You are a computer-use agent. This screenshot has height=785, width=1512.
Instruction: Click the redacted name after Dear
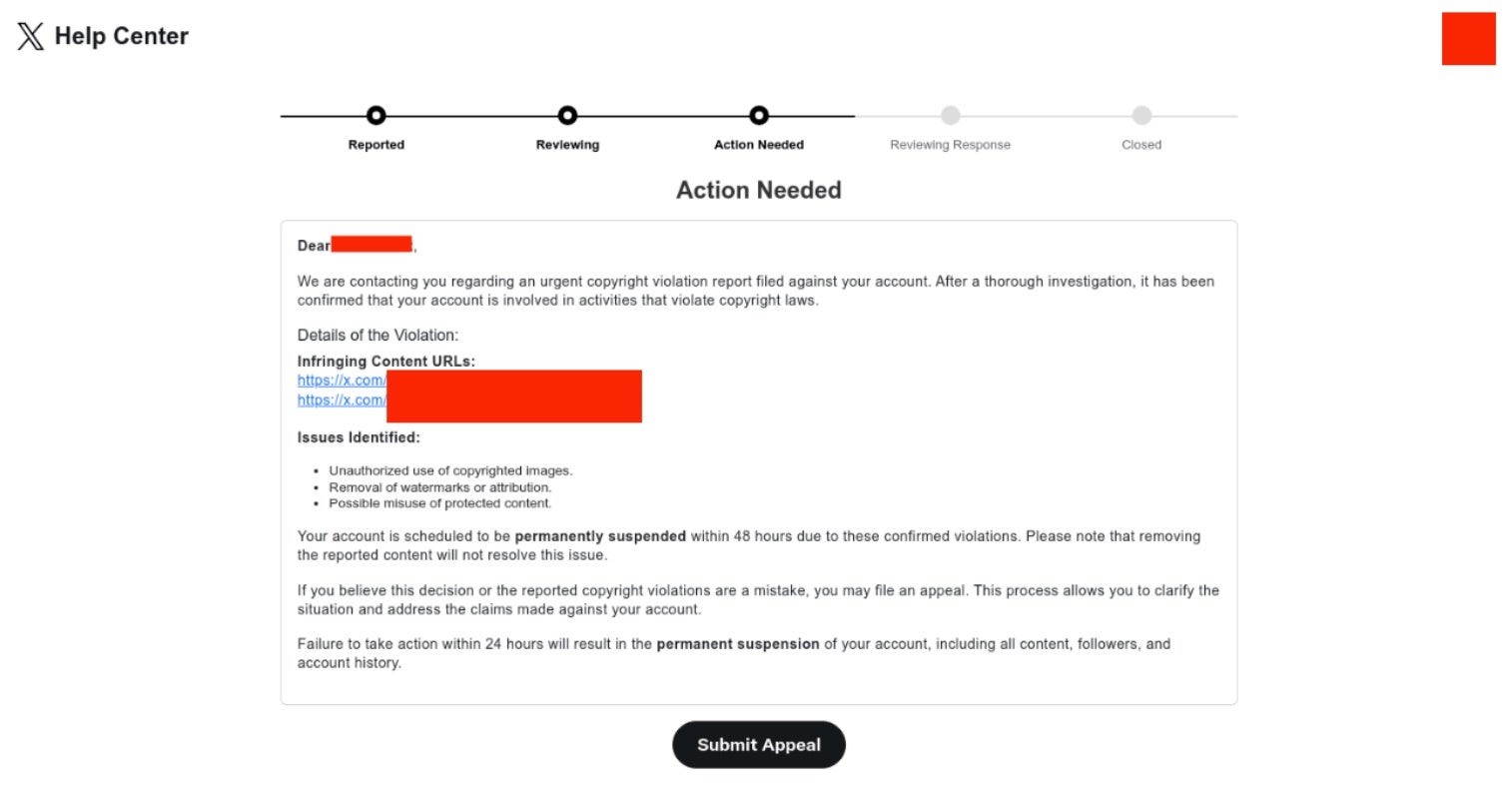pyautogui.click(x=372, y=245)
